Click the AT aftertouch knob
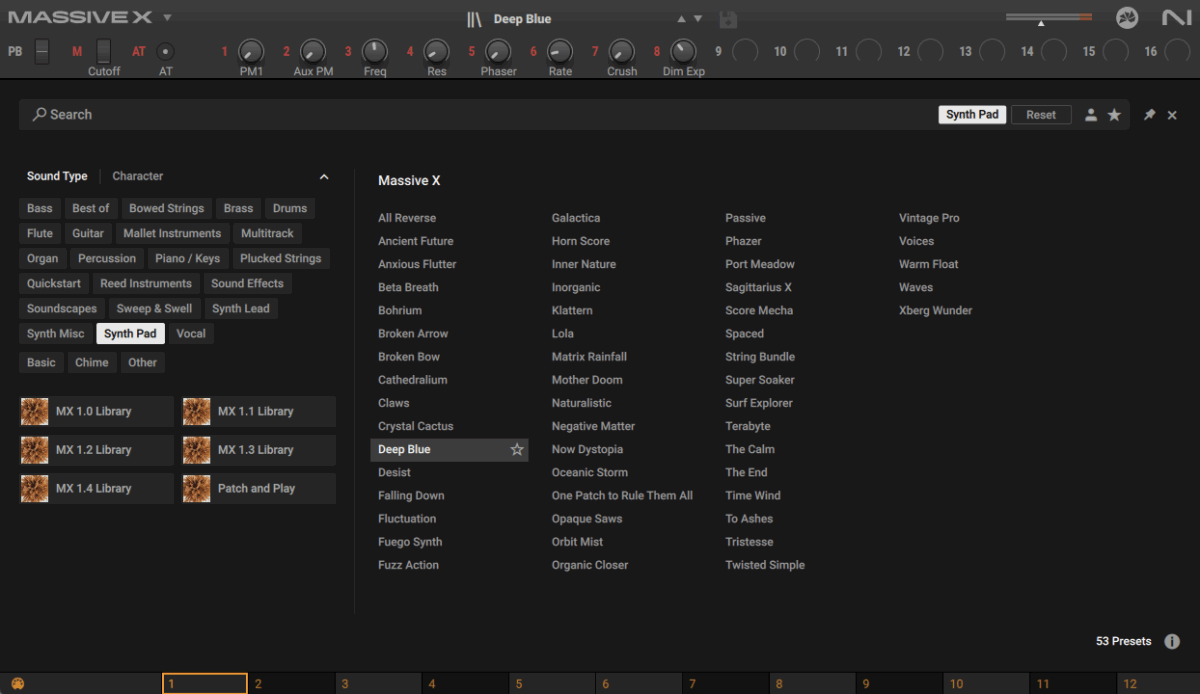 tap(166, 51)
